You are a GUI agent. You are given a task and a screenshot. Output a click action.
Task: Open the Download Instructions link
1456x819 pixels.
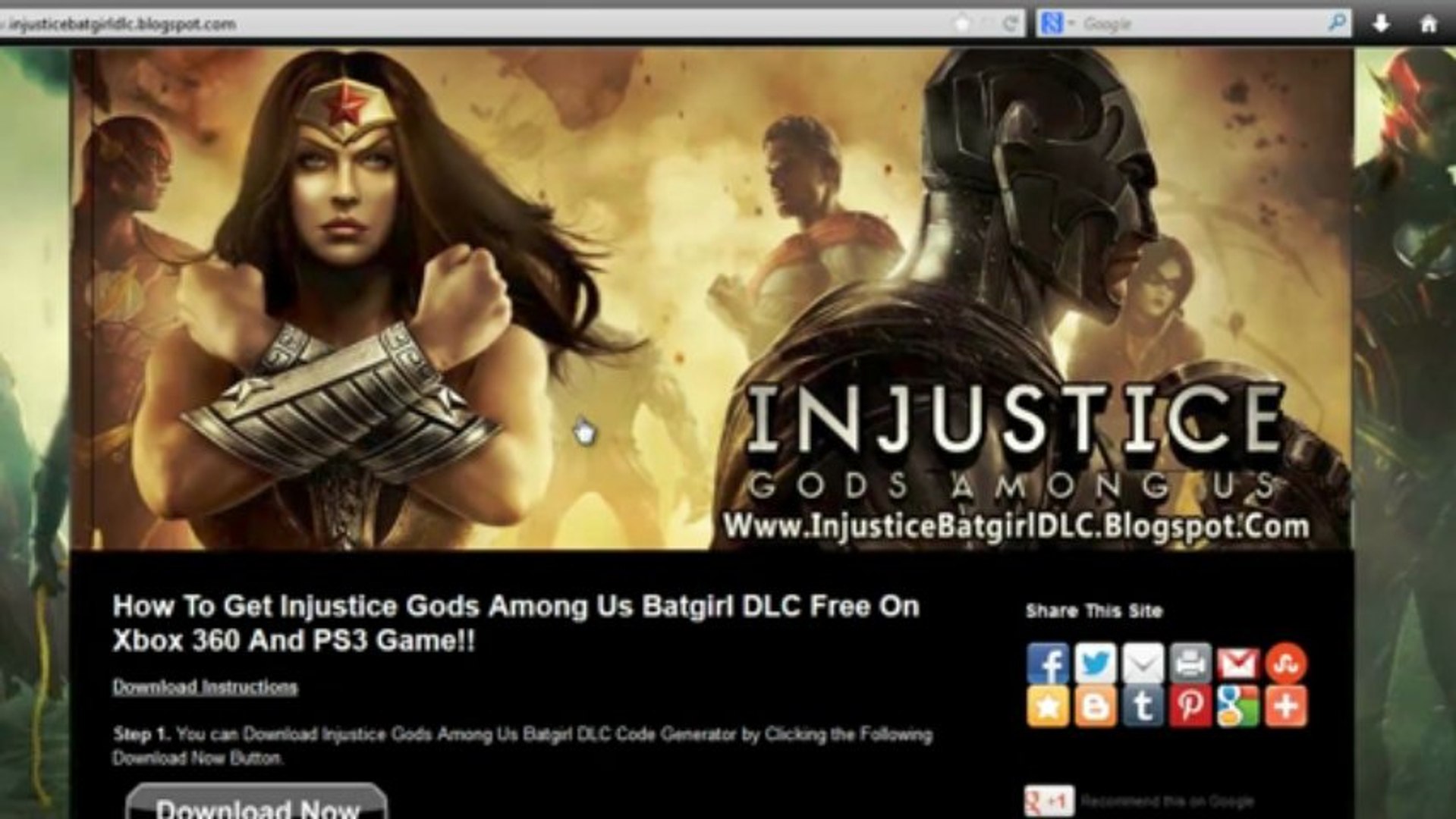[x=205, y=687]
